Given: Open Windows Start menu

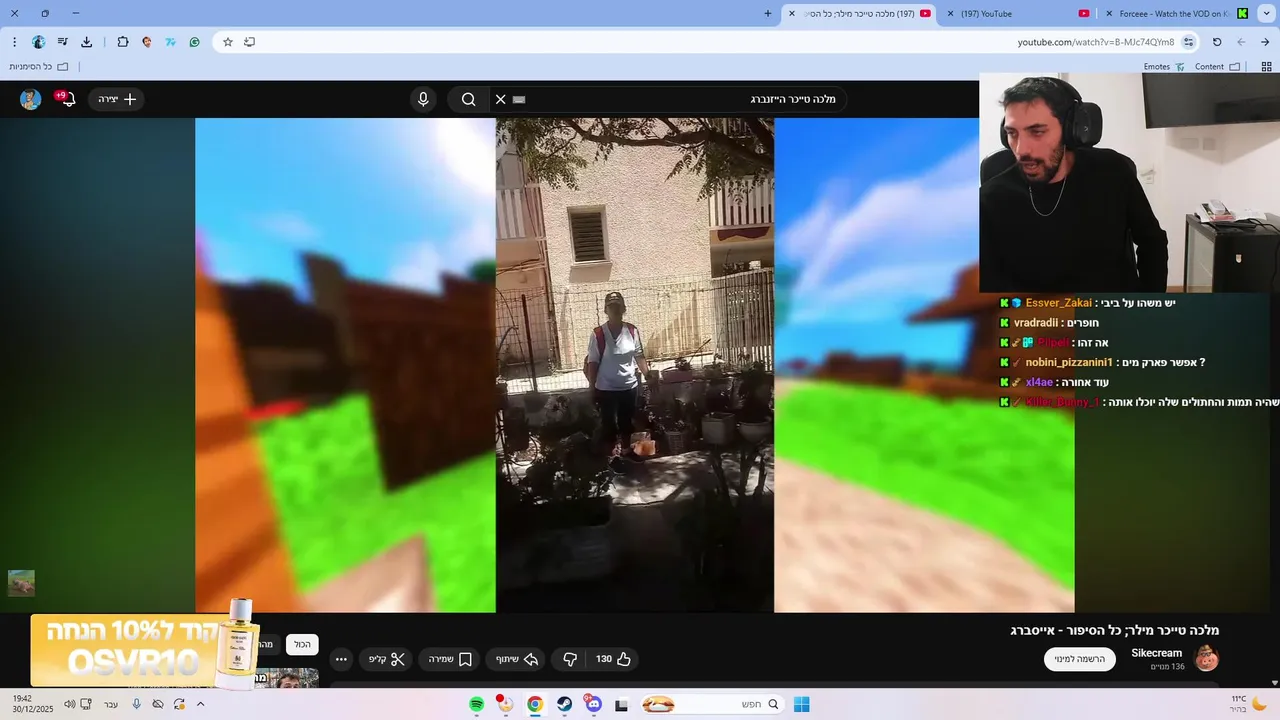Looking at the screenshot, I should tap(801, 704).
